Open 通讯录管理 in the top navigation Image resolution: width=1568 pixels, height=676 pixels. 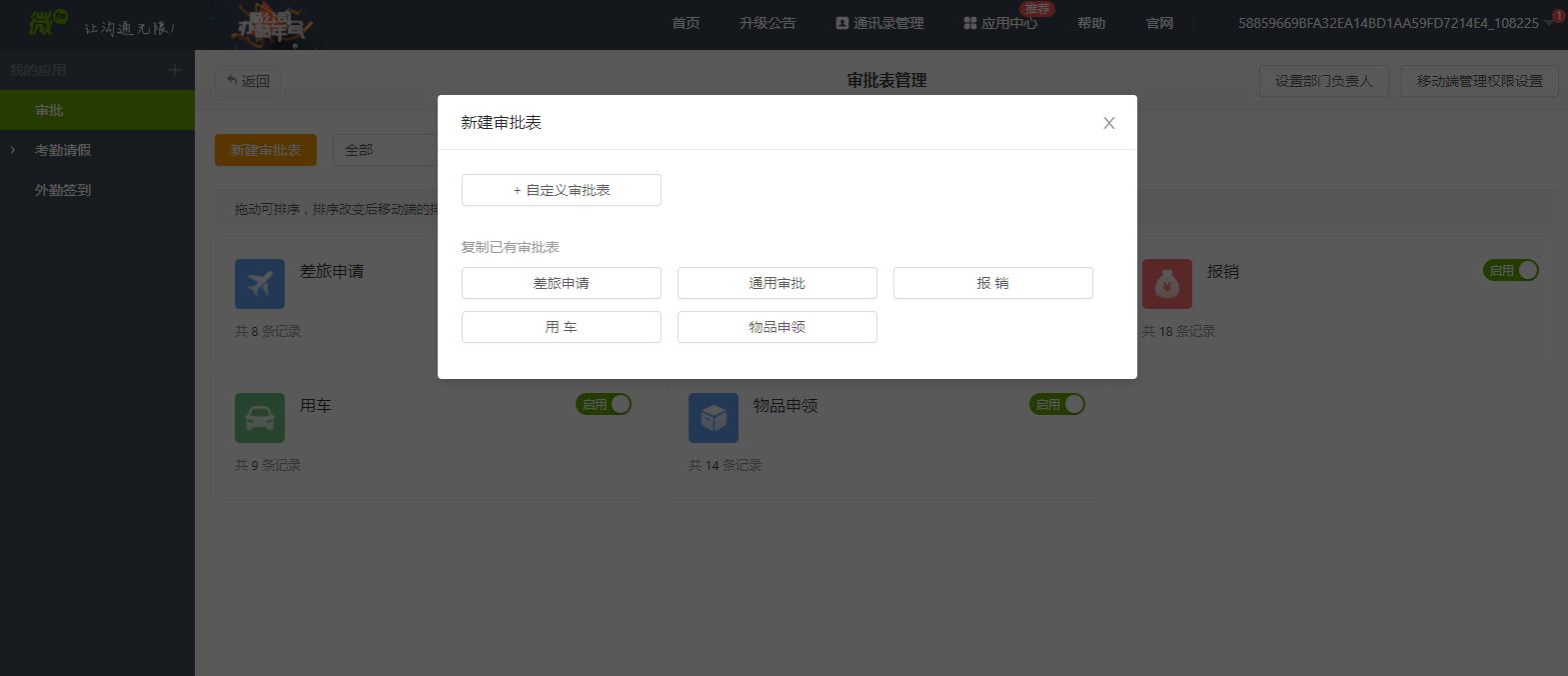(x=879, y=23)
